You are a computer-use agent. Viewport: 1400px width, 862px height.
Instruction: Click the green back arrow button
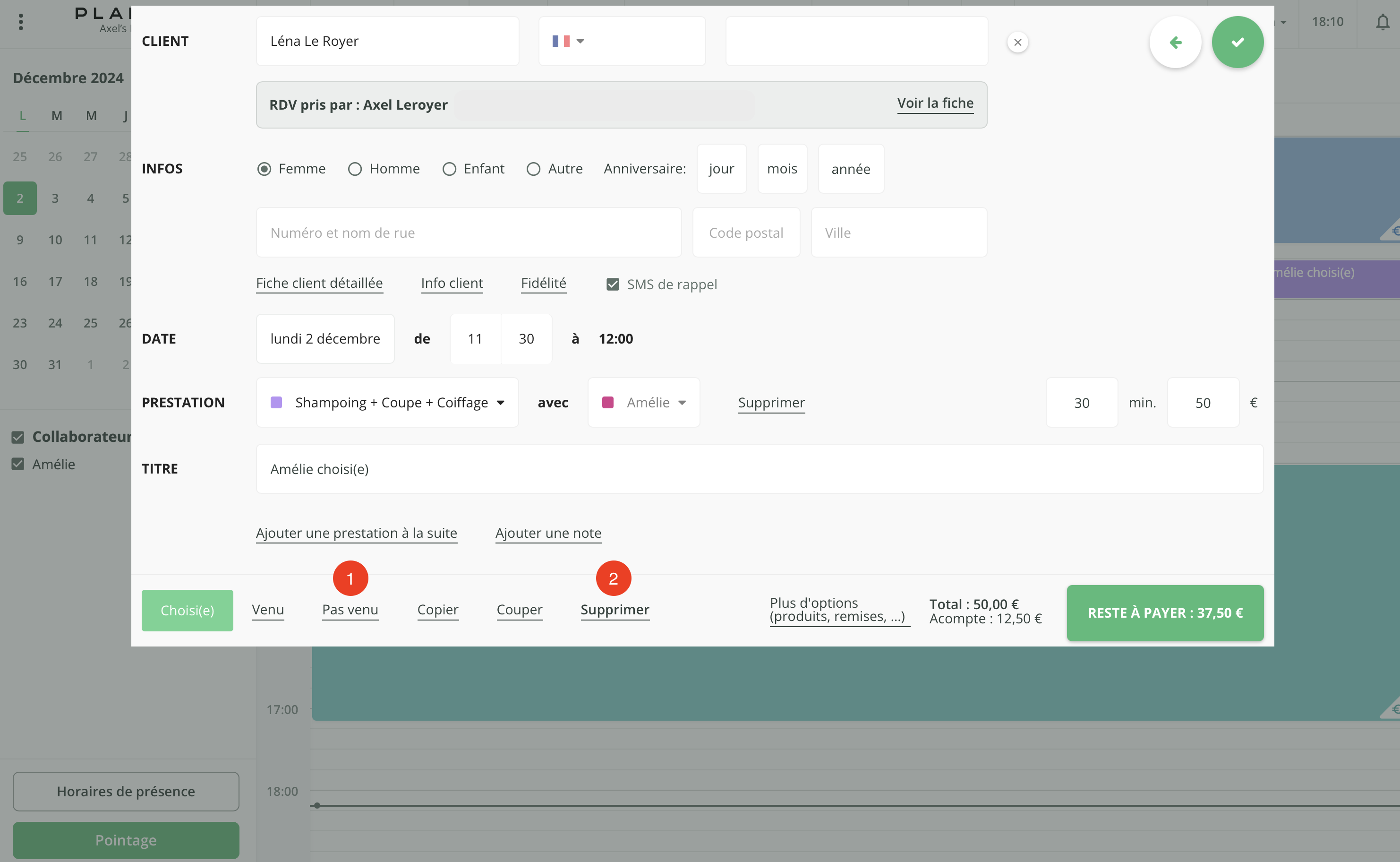1175,42
